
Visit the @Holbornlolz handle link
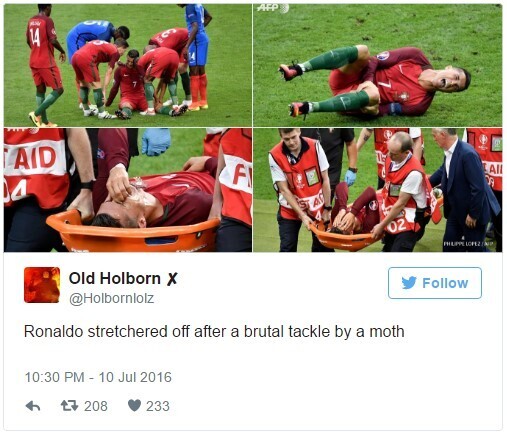(111, 298)
